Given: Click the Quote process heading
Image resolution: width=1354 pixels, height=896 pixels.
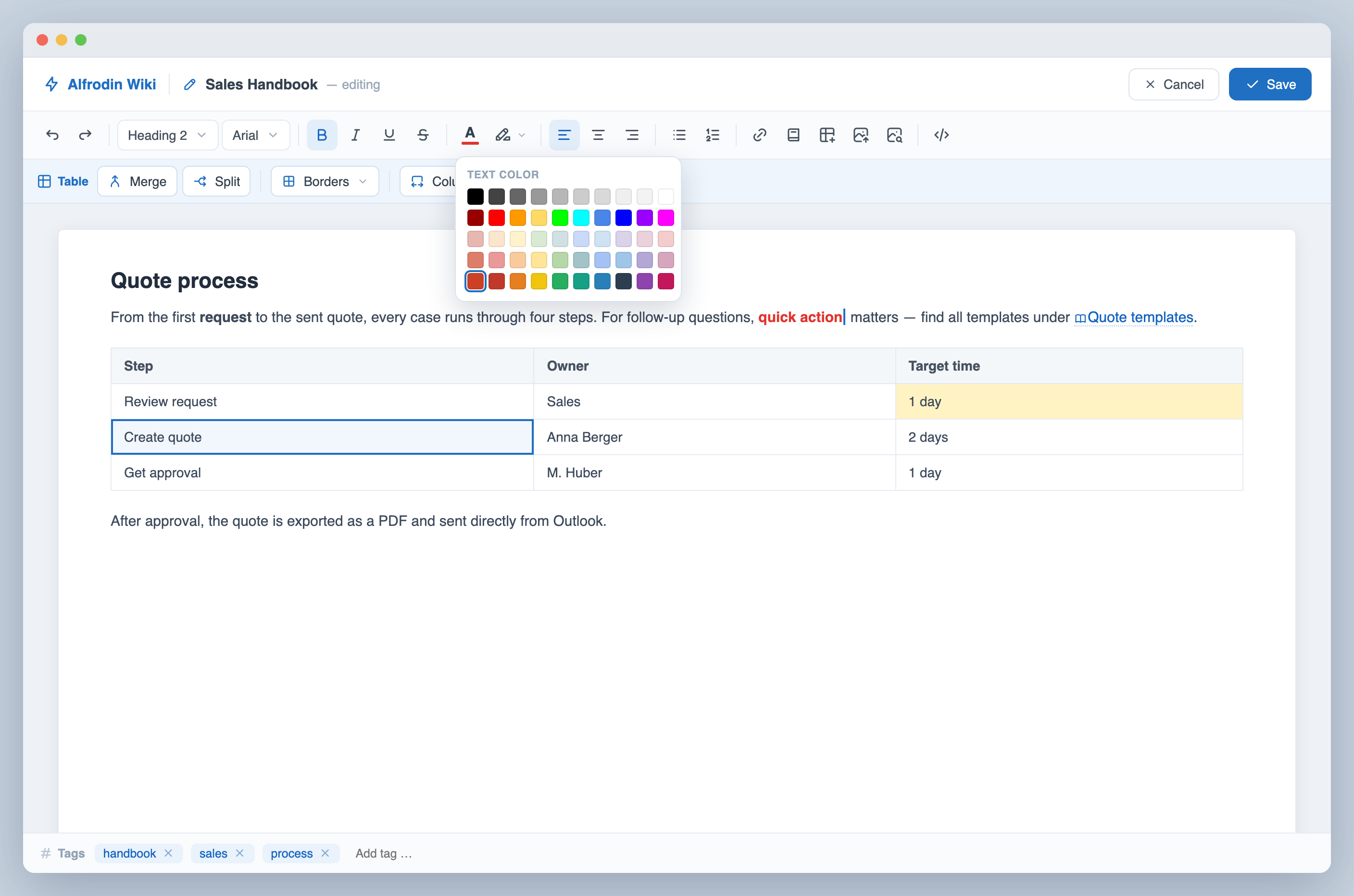Looking at the screenshot, I should tap(185, 281).
